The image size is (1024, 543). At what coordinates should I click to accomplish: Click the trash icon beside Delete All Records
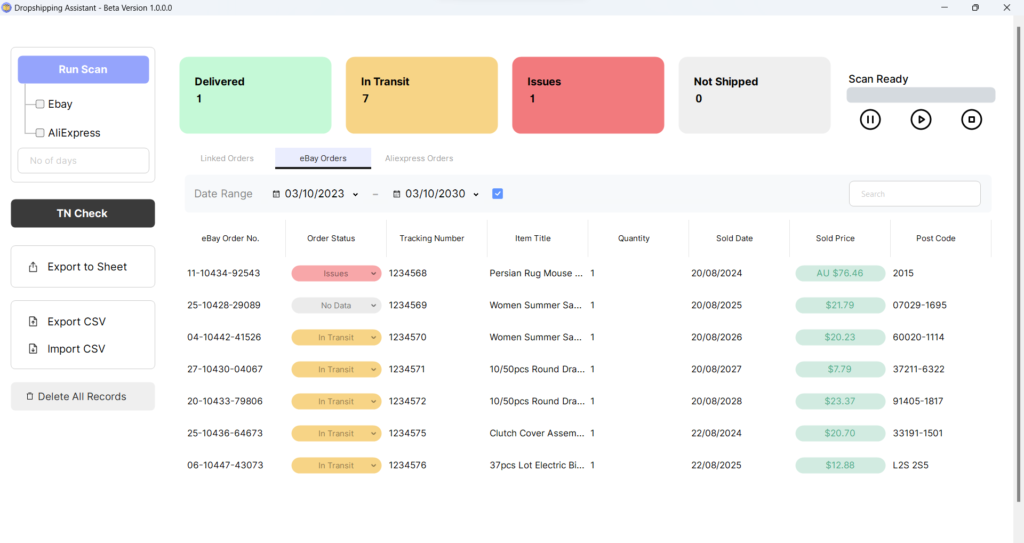(29, 397)
